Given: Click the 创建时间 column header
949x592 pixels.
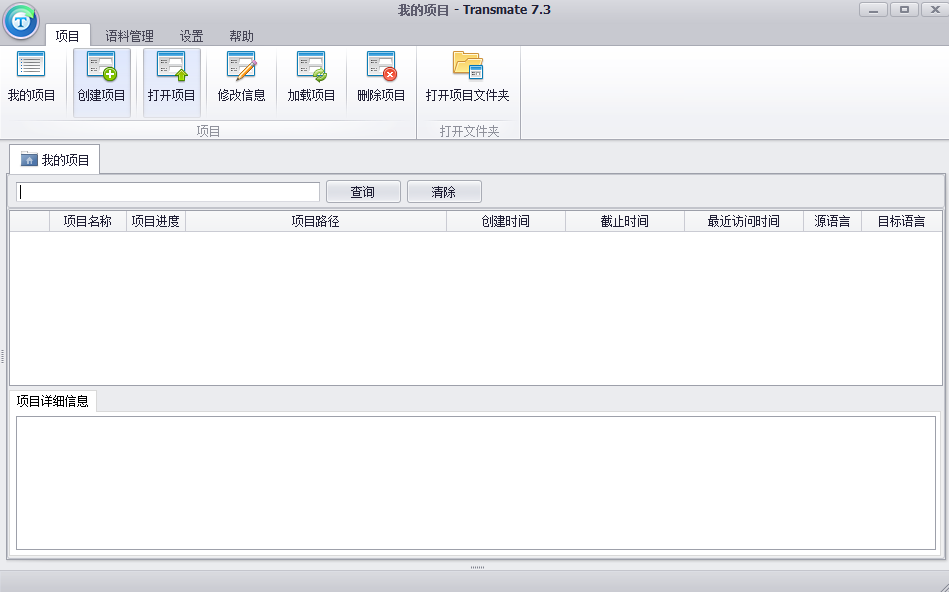Looking at the screenshot, I should (505, 221).
